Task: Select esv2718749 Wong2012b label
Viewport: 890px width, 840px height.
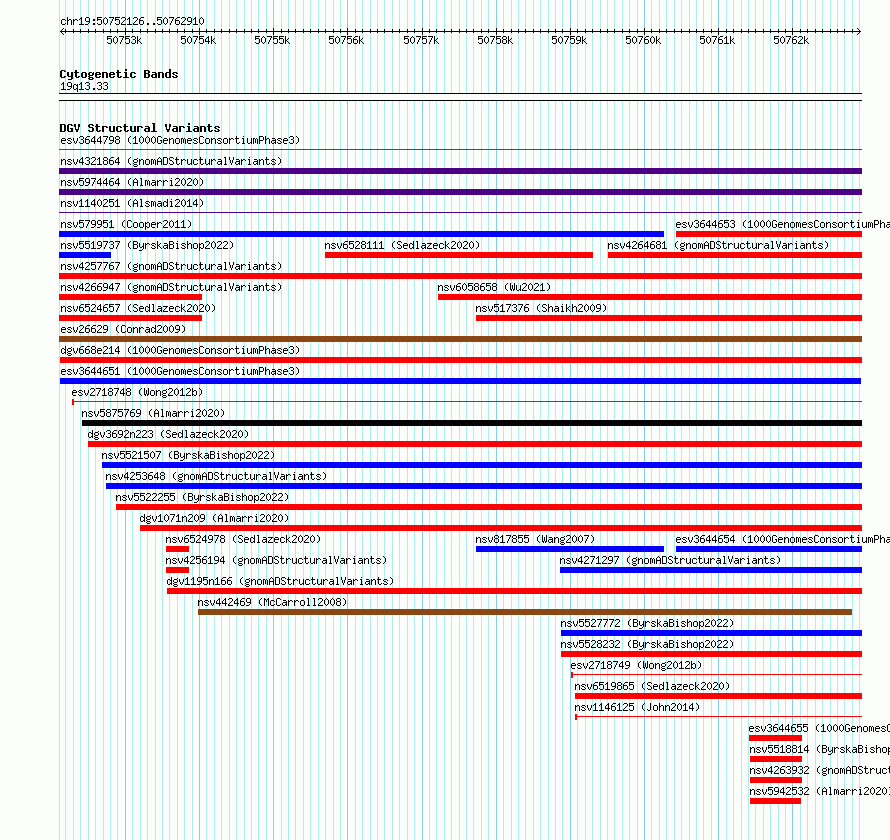Action: [636, 665]
